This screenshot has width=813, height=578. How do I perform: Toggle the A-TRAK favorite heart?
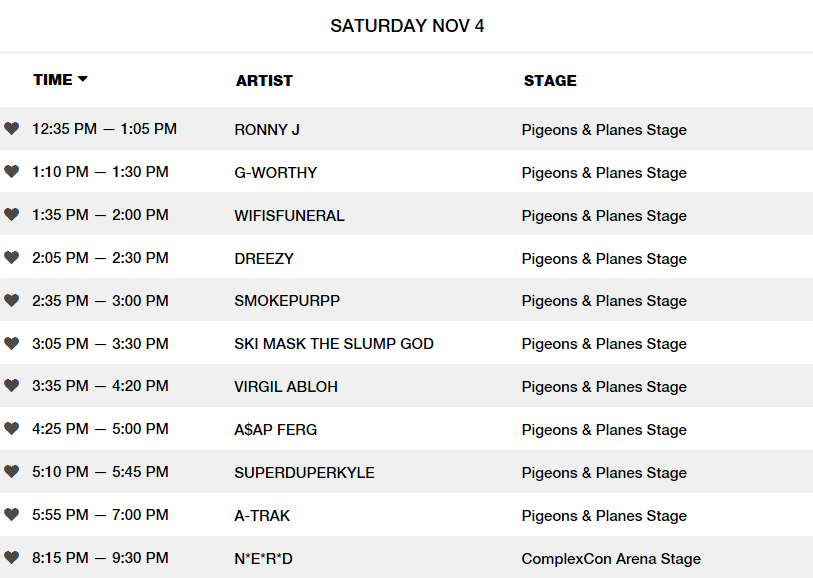[x=11, y=514]
